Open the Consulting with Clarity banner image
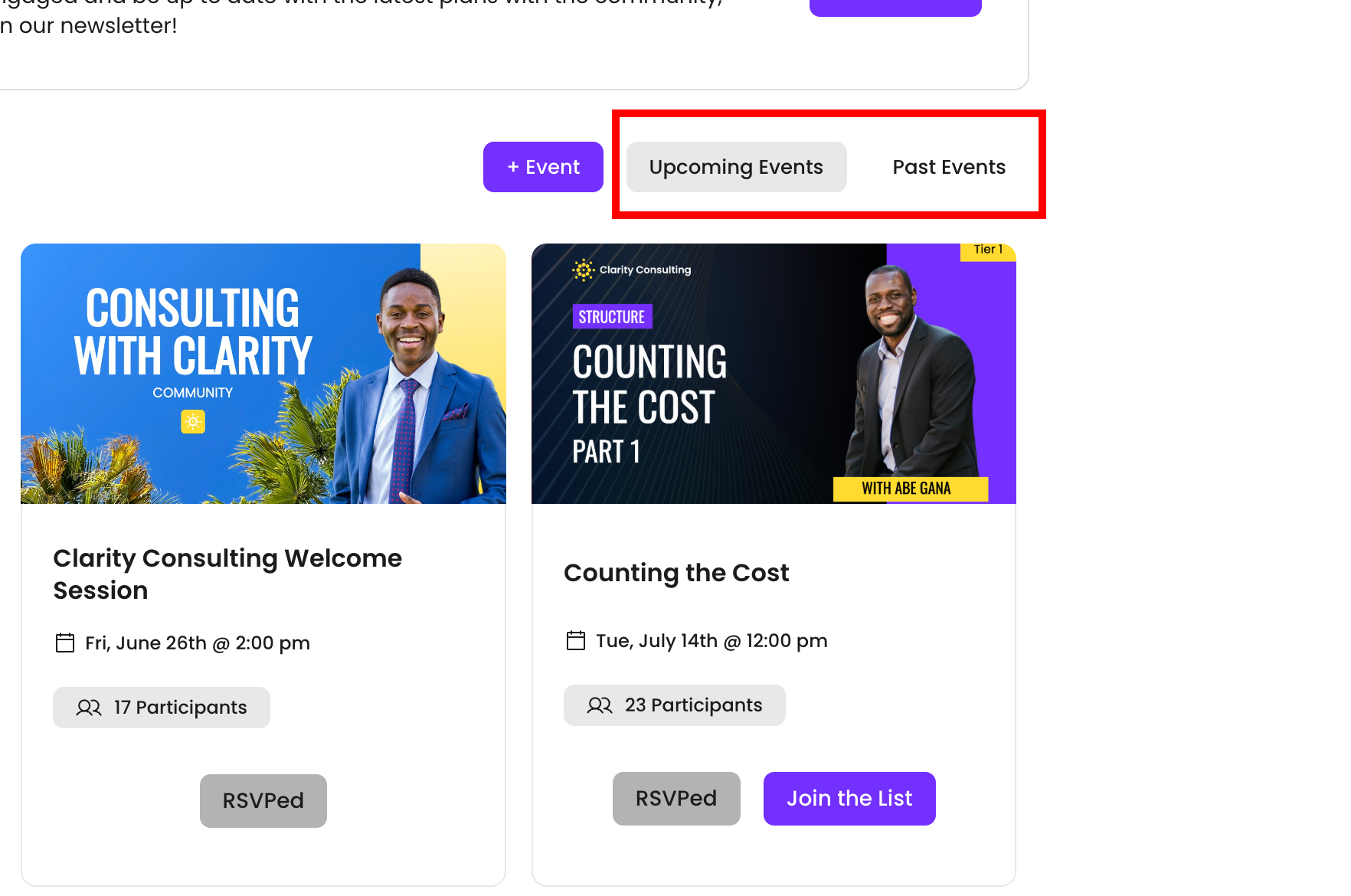This screenshot has width=1351, height=896. click(263, 374)
